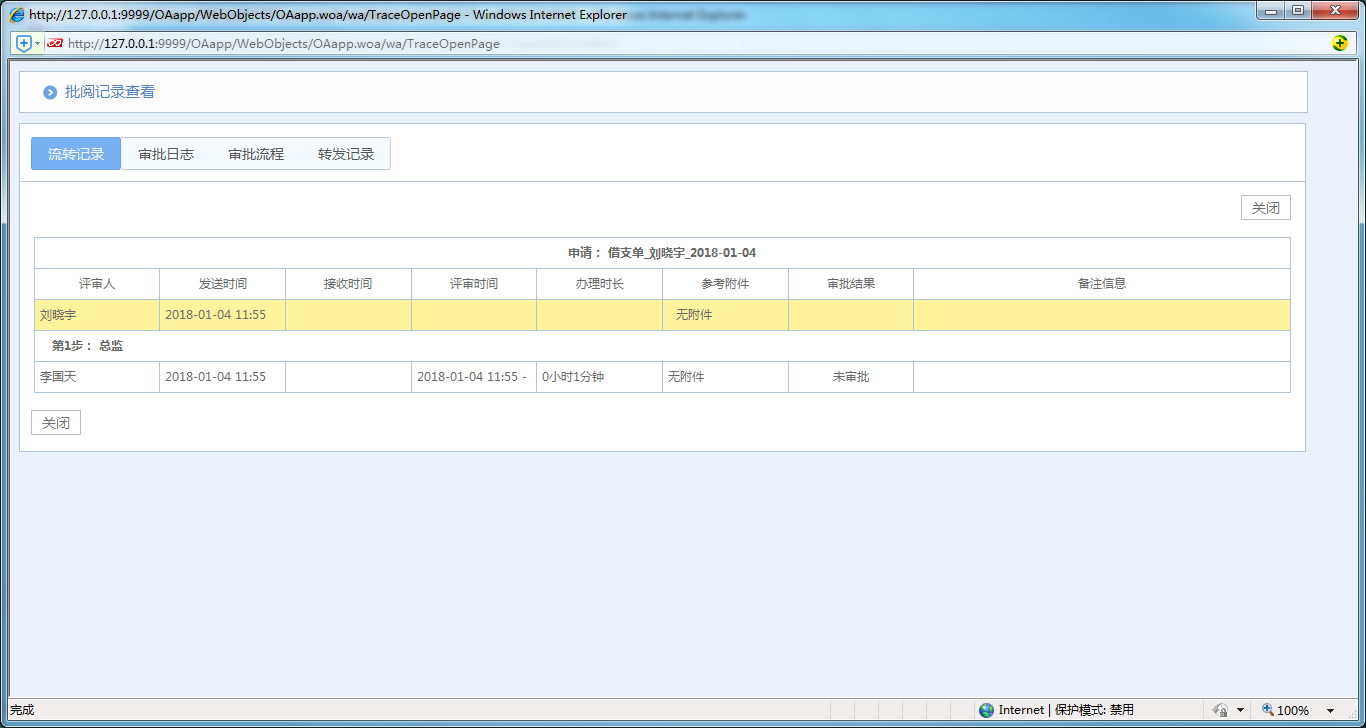Image resolution: width=1366 pixels, height=728 pixels.
Task: Click the green-yellow plus icon at address bar right
Action: [x=1340, y=43]
